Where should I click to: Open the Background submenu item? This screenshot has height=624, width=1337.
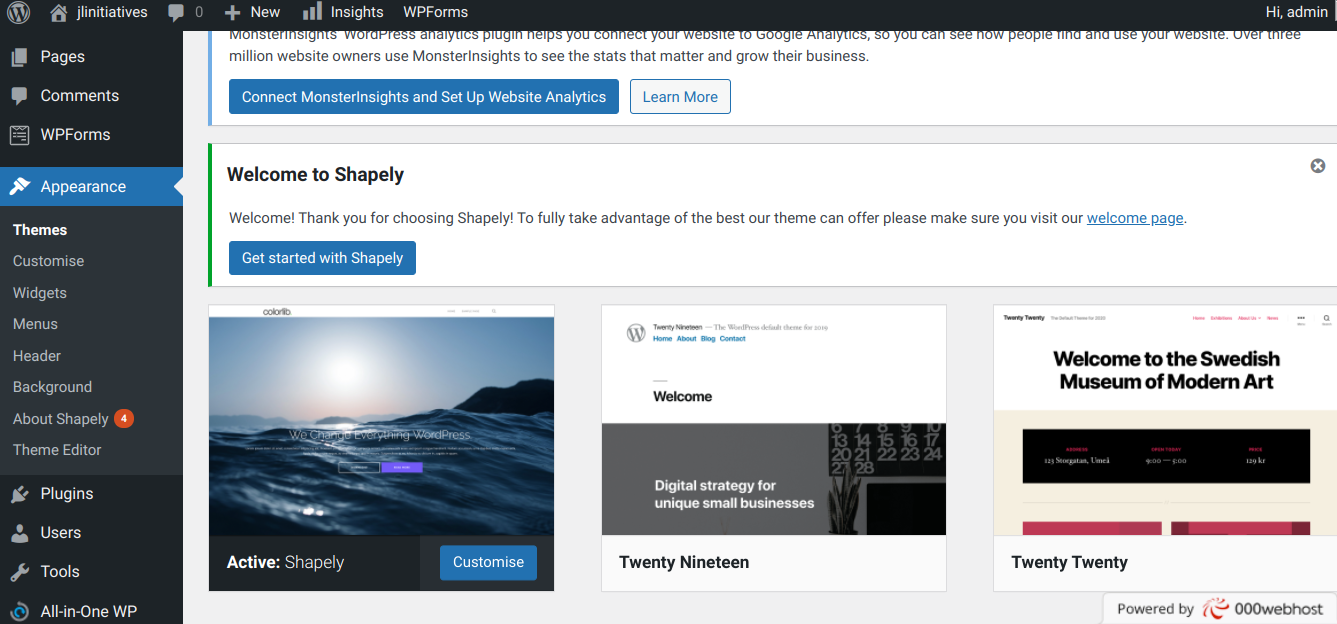pos(52,387)
